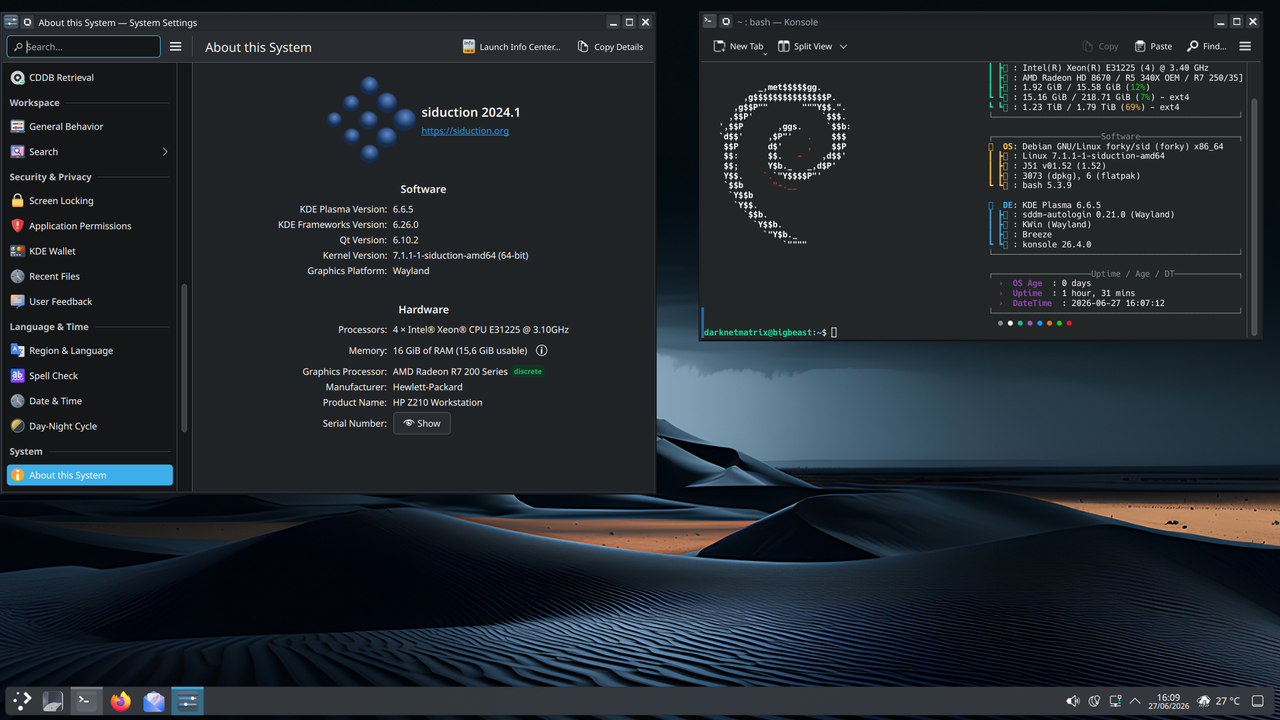Expand the Split View dropdown chevron

coord(843,46)
